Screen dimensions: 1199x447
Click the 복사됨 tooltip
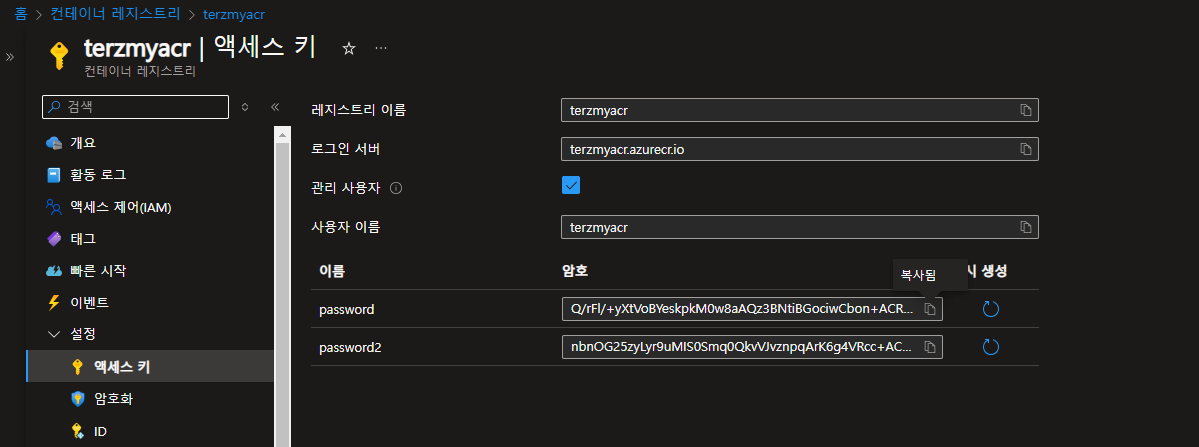click(930, 275)
